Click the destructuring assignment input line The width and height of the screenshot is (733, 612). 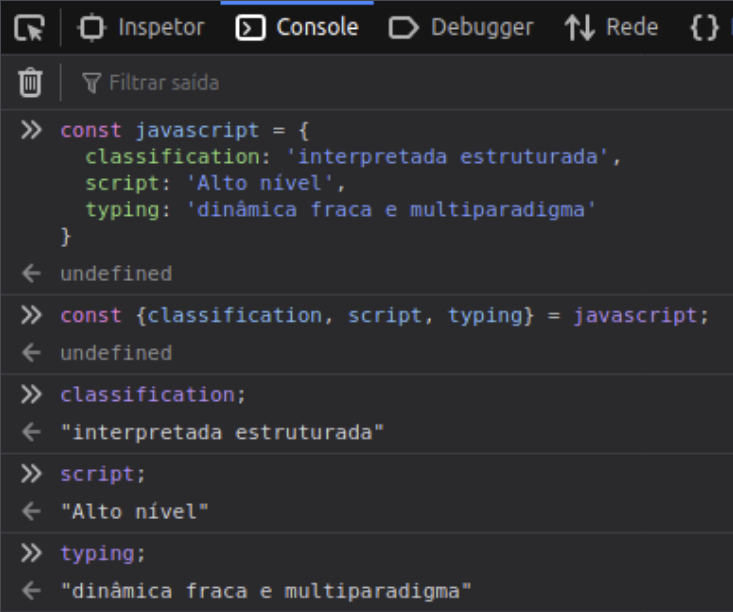tap(384, 316)
